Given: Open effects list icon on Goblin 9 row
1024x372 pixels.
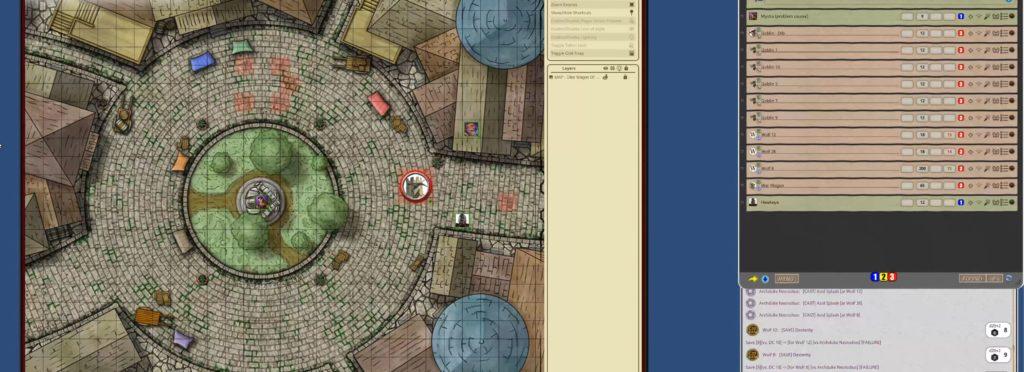Looking at the screenshot, I should click(1004, 118).
